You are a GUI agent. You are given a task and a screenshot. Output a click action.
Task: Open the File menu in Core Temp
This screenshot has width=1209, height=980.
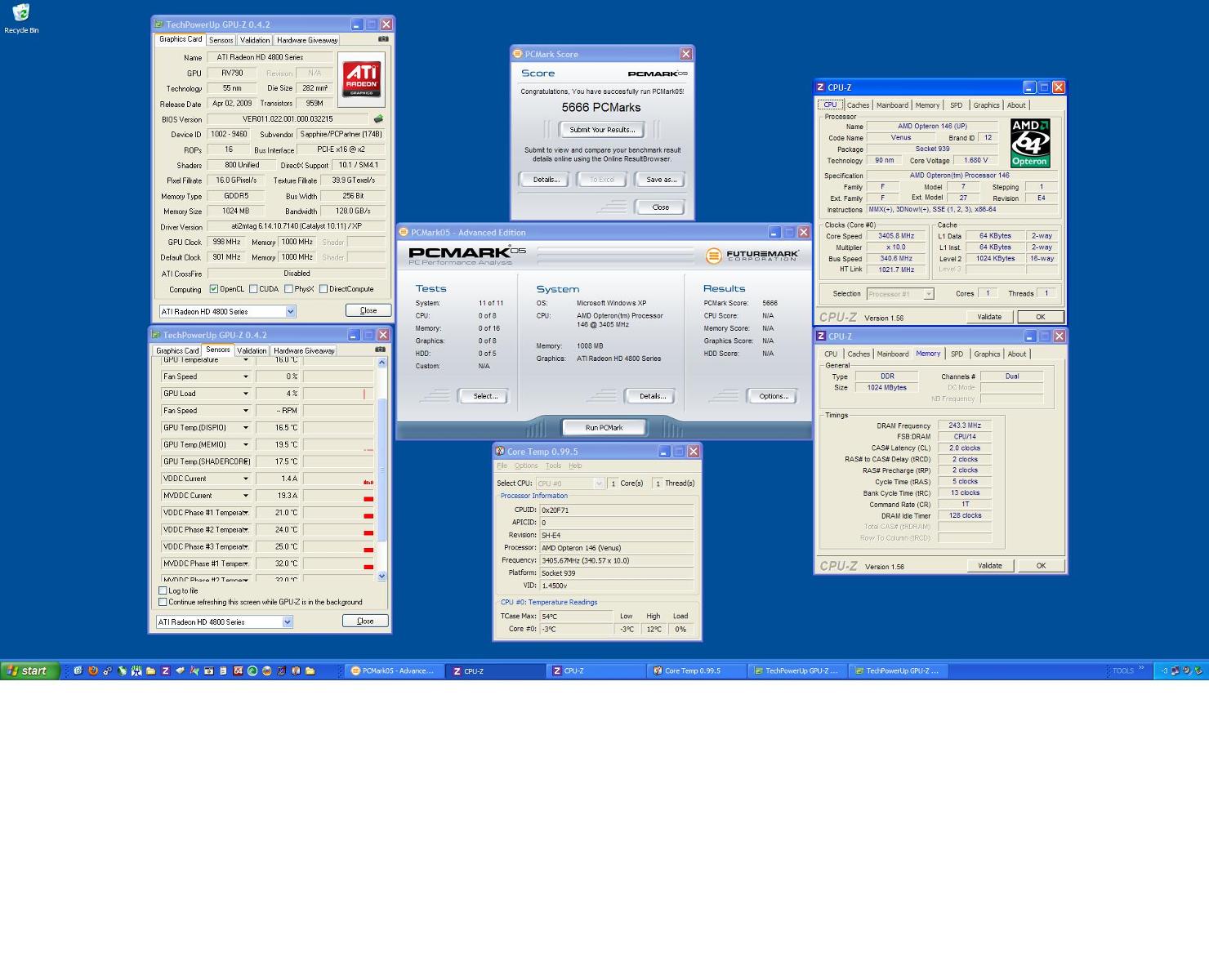pyautogui.click(x=502, y=465)
